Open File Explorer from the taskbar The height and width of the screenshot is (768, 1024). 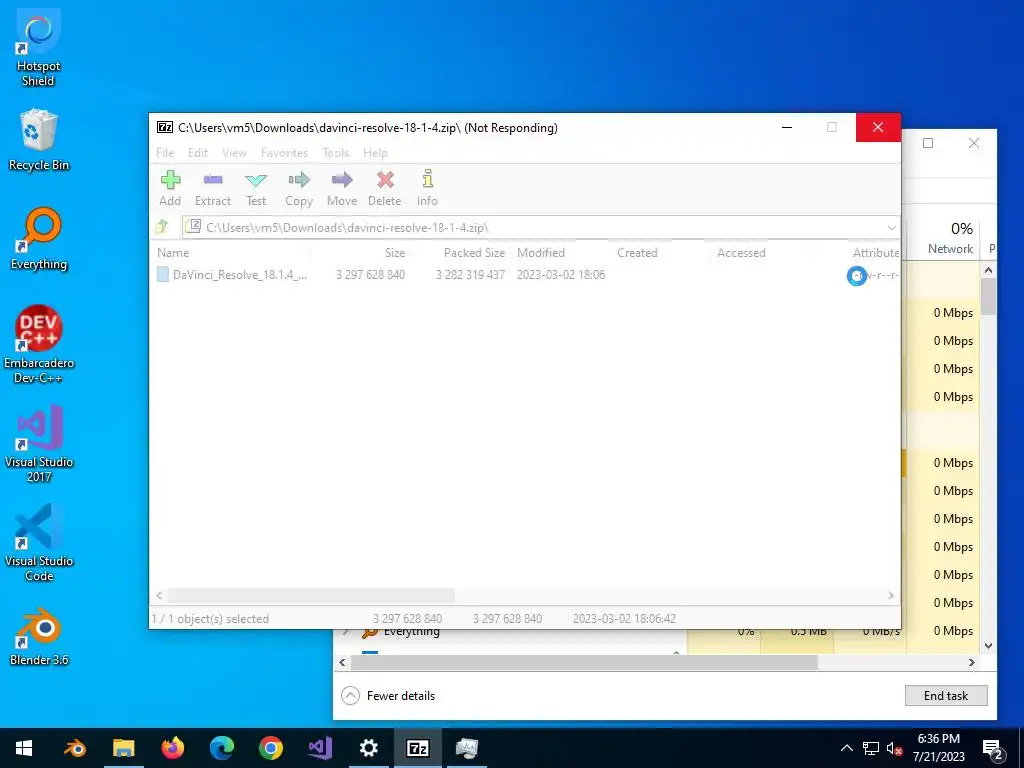[x=123, y=748]
